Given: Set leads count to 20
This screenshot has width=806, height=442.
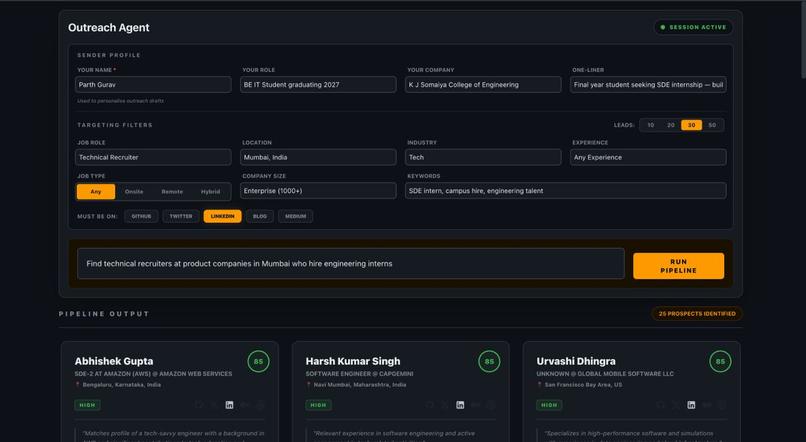Looking at the screenshot, I should tap(671, 125).
